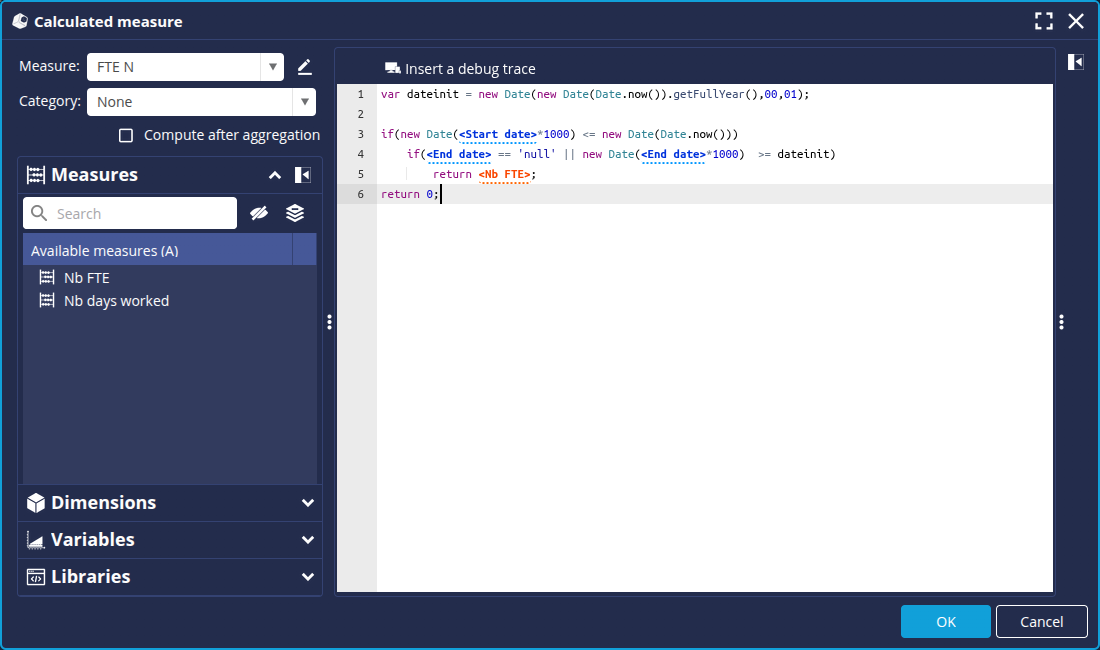This screenshot has width=1100, height=650.
Task: Collapse the Measures section chevron
Action: pyautogui.click(x=275, y=175)
